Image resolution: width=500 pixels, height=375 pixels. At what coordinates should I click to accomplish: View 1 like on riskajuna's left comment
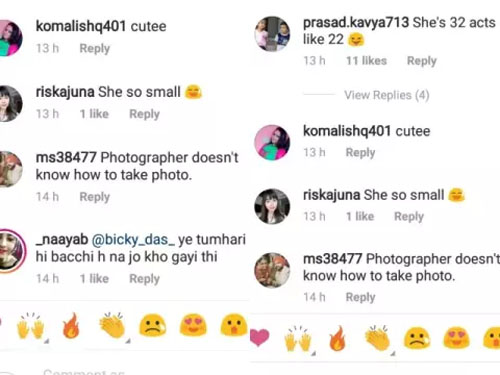point(94,114)
